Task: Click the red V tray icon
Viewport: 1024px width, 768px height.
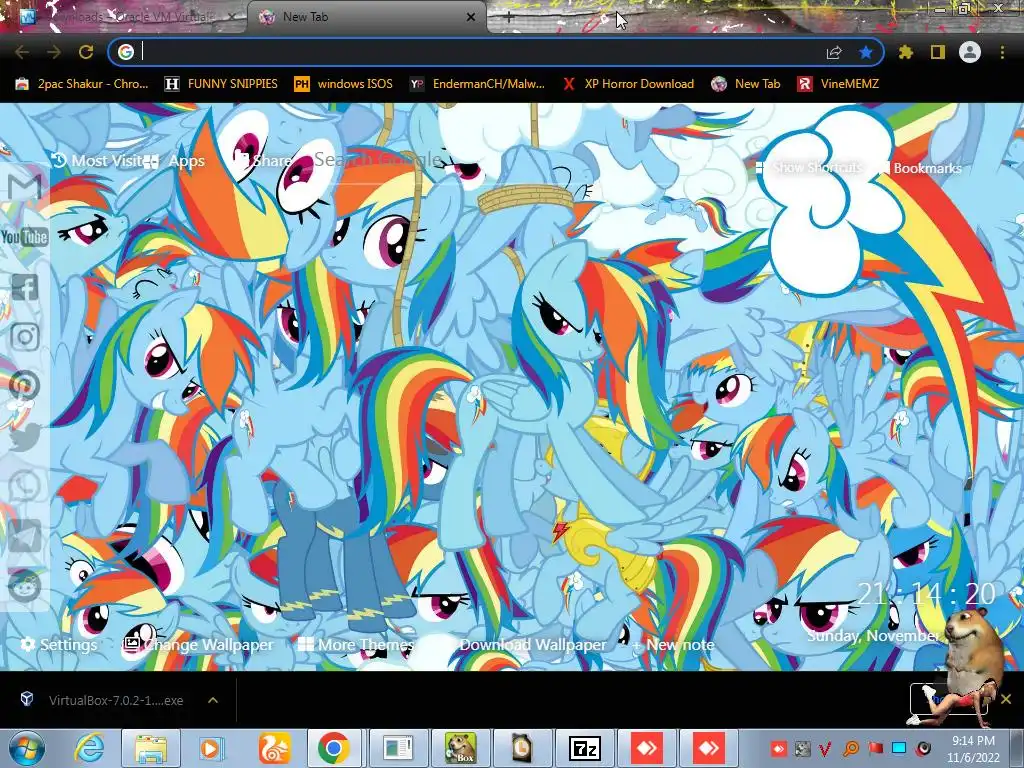Action: 826,748
